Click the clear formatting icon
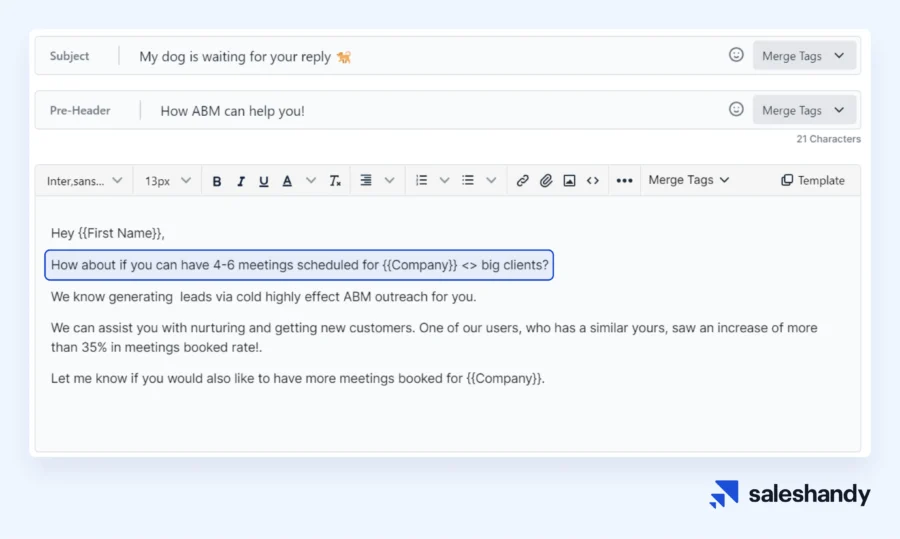Viewport: 900px width, 539px height. [335, 181]
